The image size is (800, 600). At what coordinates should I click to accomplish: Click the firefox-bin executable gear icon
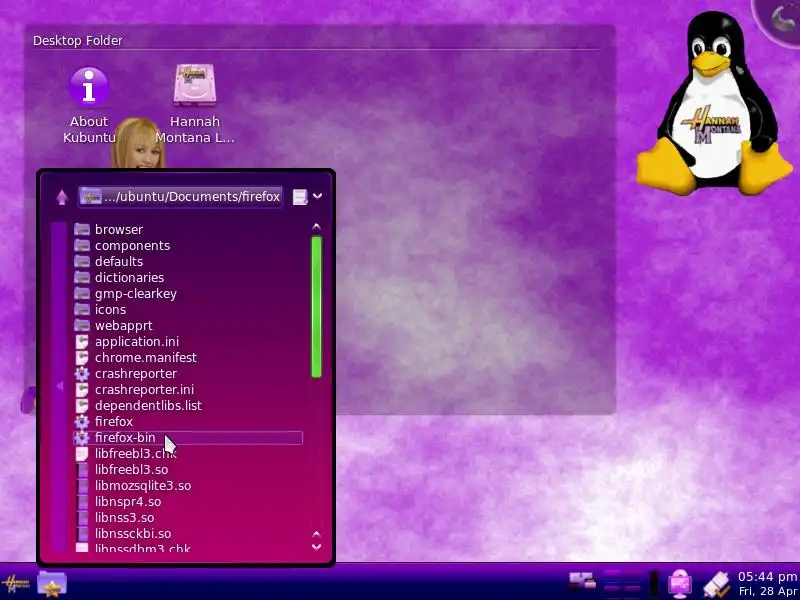pyautogui.click(x=82, y=438)
